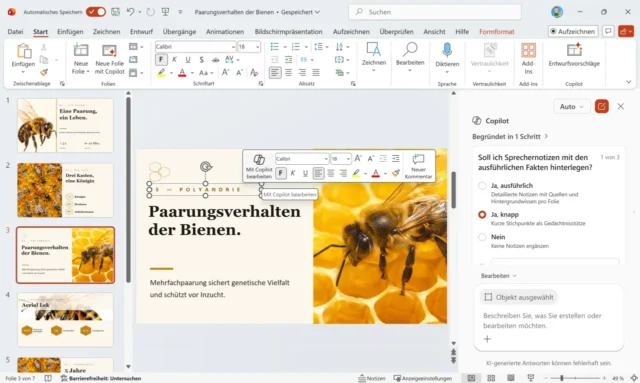This screenshot has height=383, width=640.
Task: Switch to slide sorter view icon
Action: click(491, 378)
